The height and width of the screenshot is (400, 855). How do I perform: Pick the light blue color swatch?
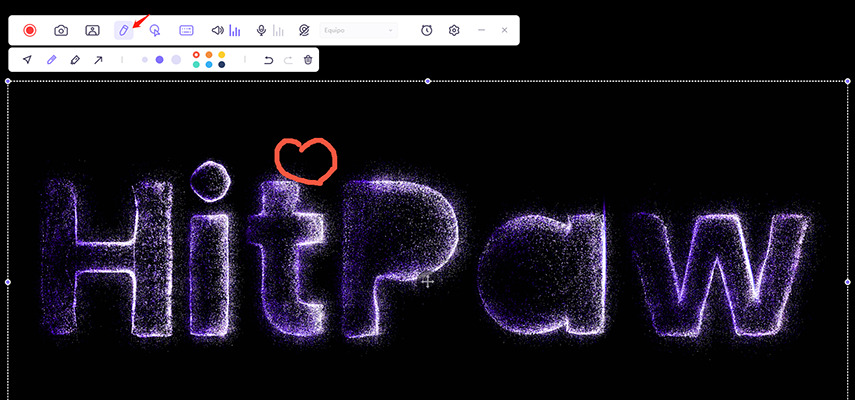[209, 65]
